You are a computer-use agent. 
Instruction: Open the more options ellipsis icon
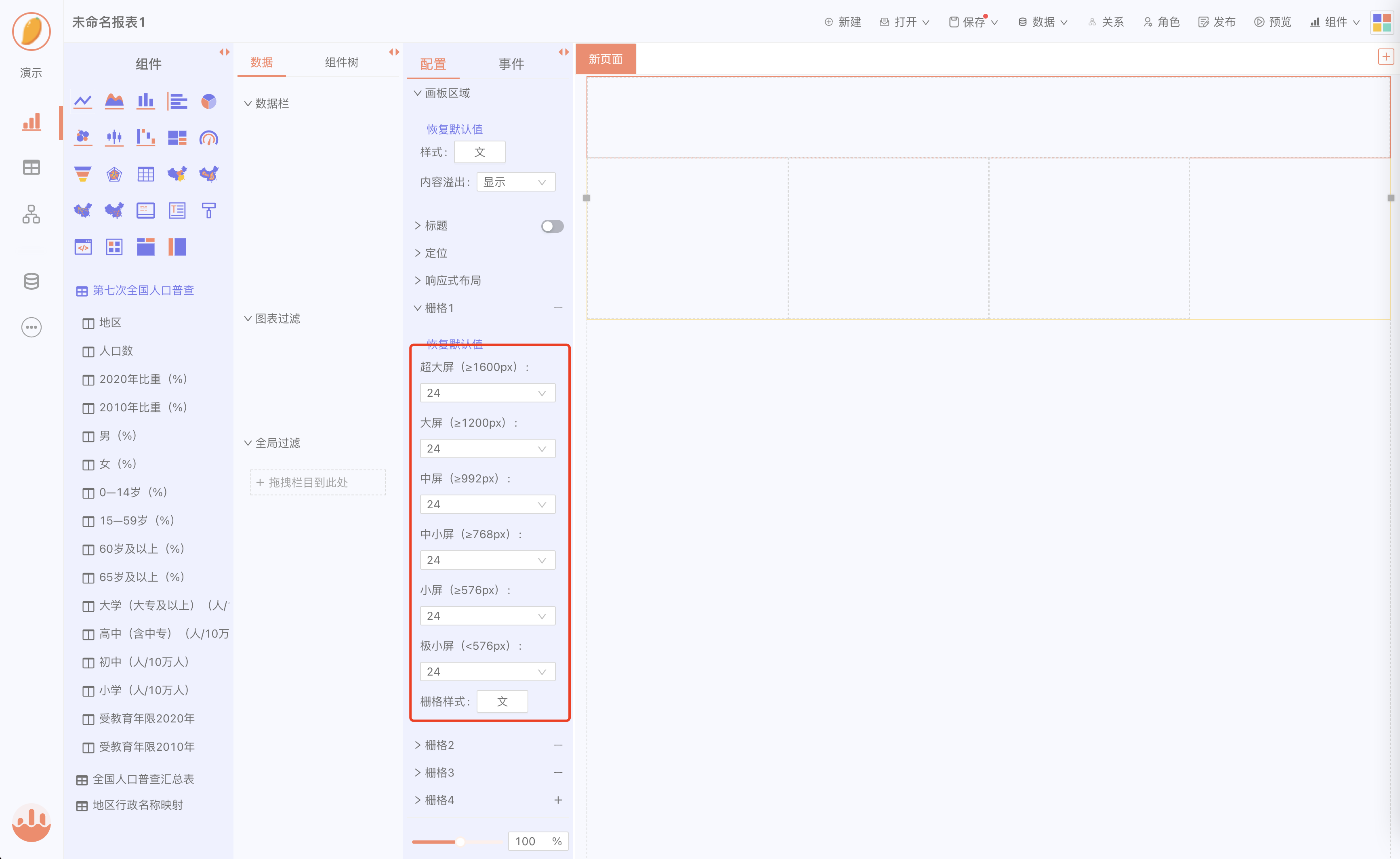(x=31, y=327)
